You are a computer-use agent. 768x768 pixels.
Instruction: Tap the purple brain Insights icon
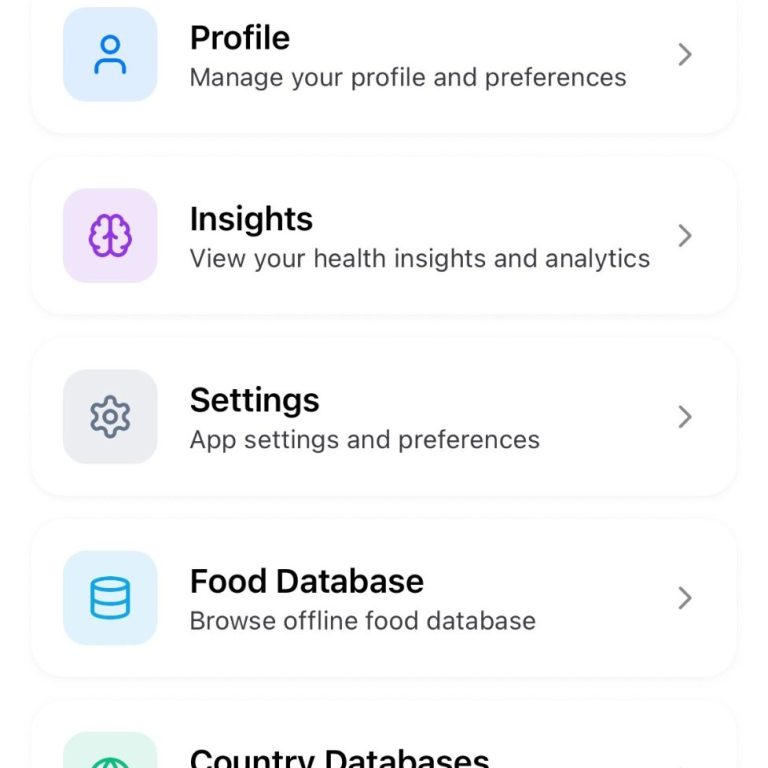110,236
